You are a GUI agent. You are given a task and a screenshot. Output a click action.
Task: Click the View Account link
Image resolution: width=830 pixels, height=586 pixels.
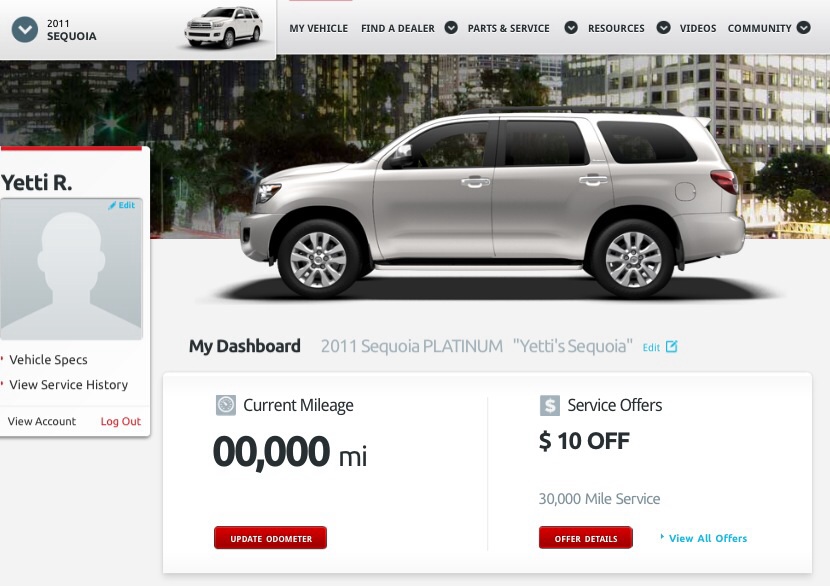pos(41,421)
